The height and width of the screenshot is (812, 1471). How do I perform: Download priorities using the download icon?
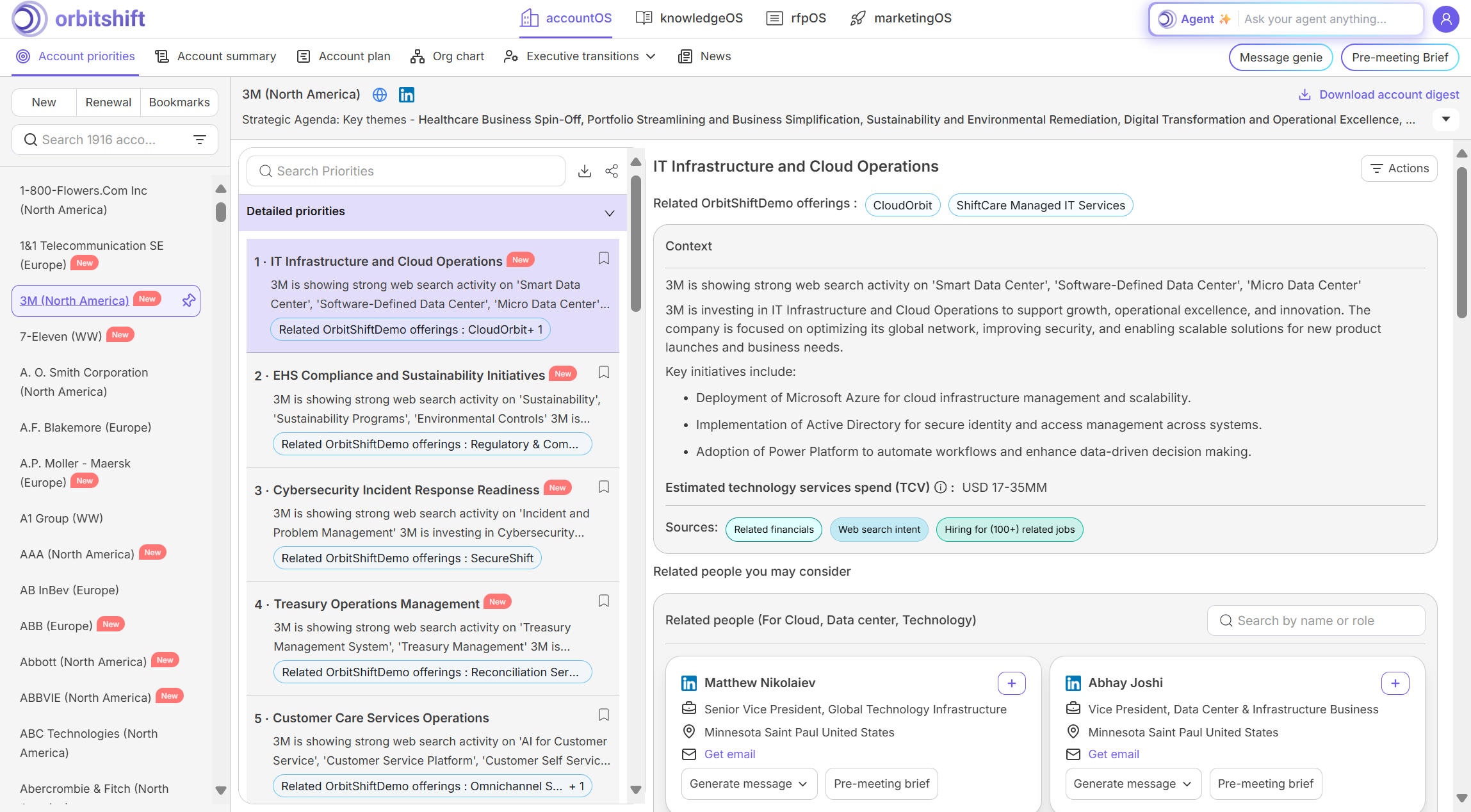coord(584,171)
